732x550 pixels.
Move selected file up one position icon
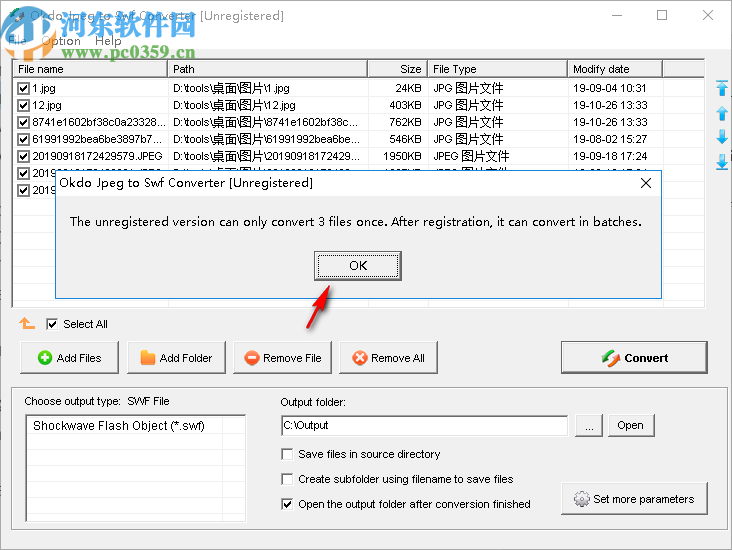click(x=722, y=113)
